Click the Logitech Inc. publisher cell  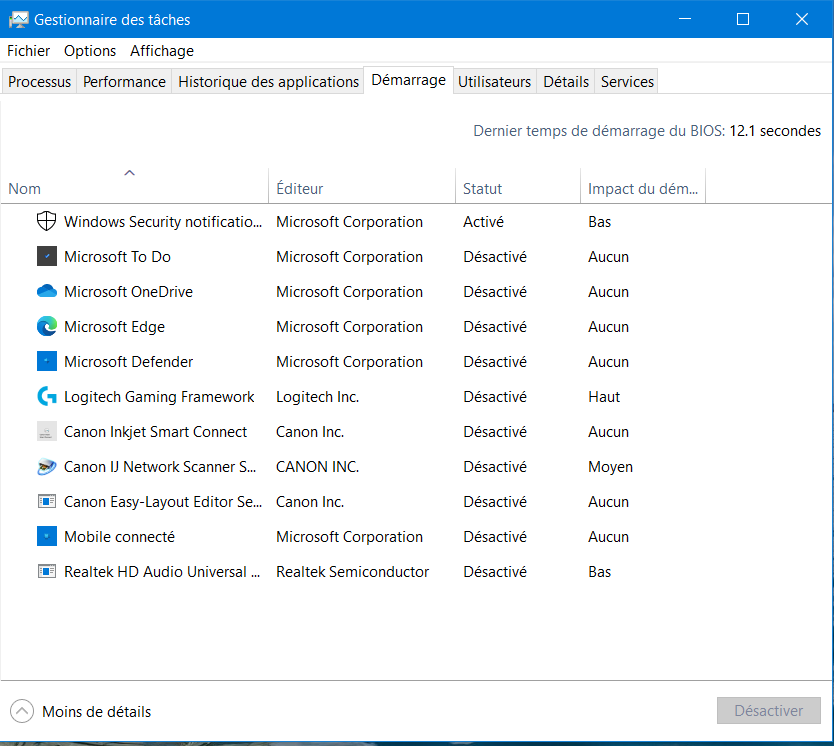click(x=318, y=397)
